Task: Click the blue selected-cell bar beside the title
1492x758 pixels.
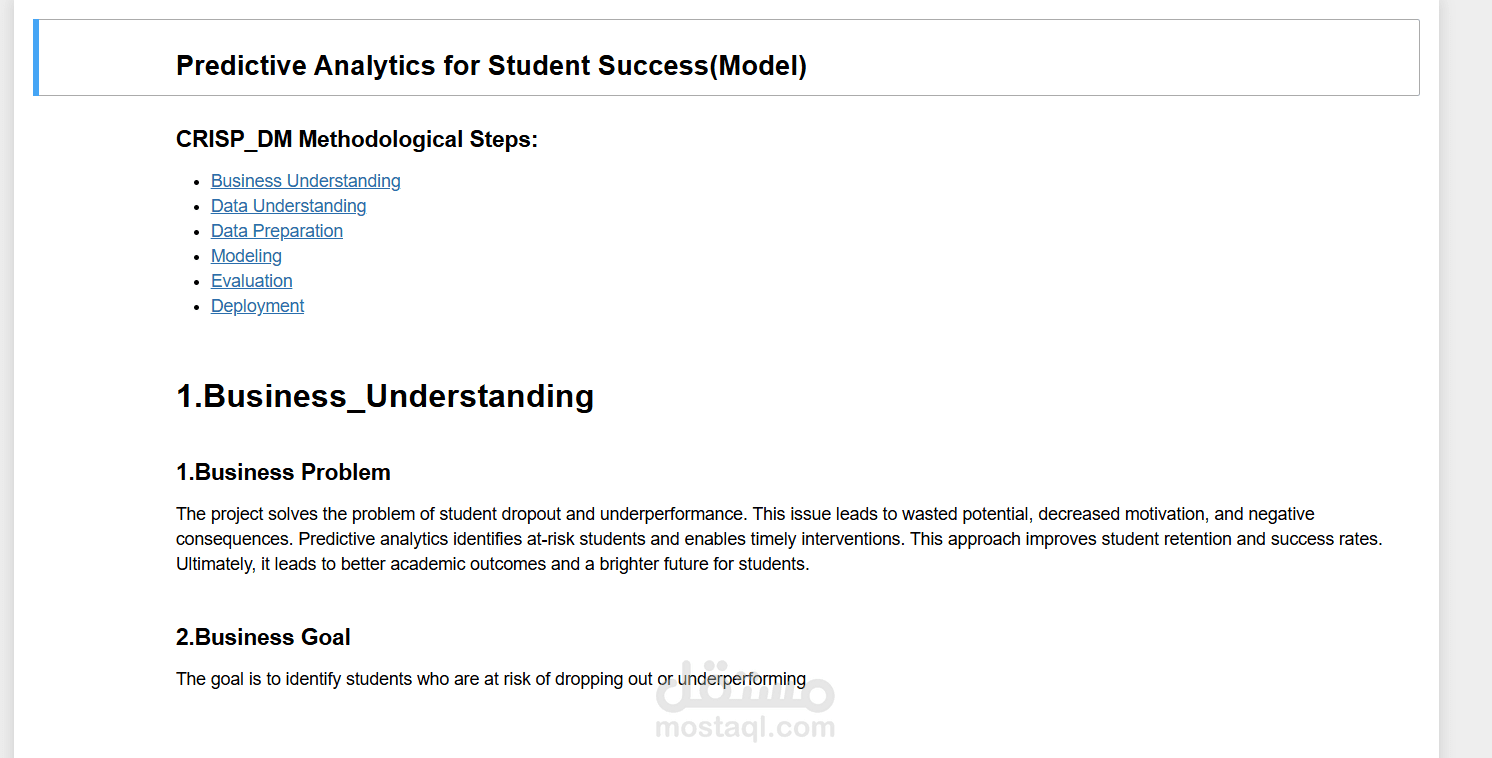Action: 36,58
